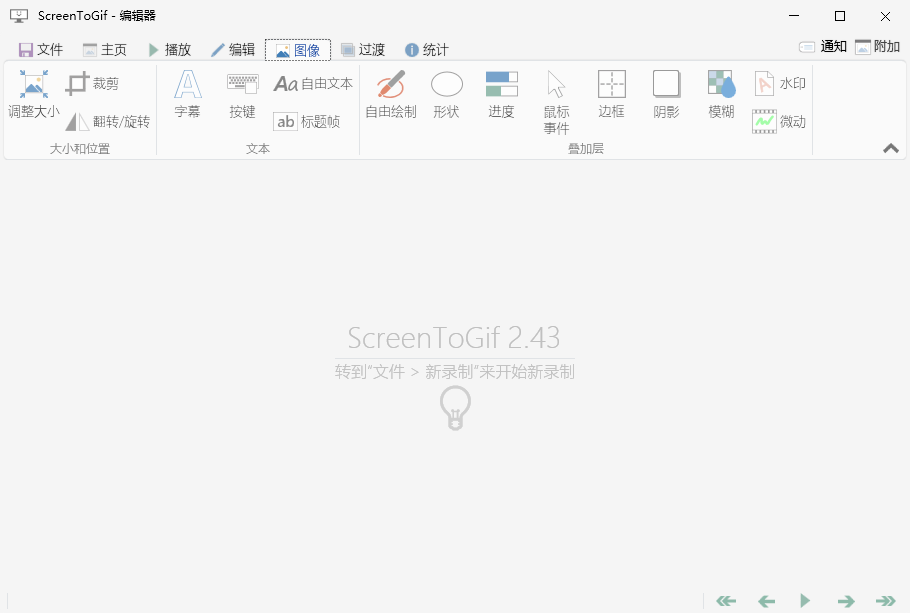Open the 进度 (Progress) overlay tool
The image size is (910, 613).
pos(501,97)
